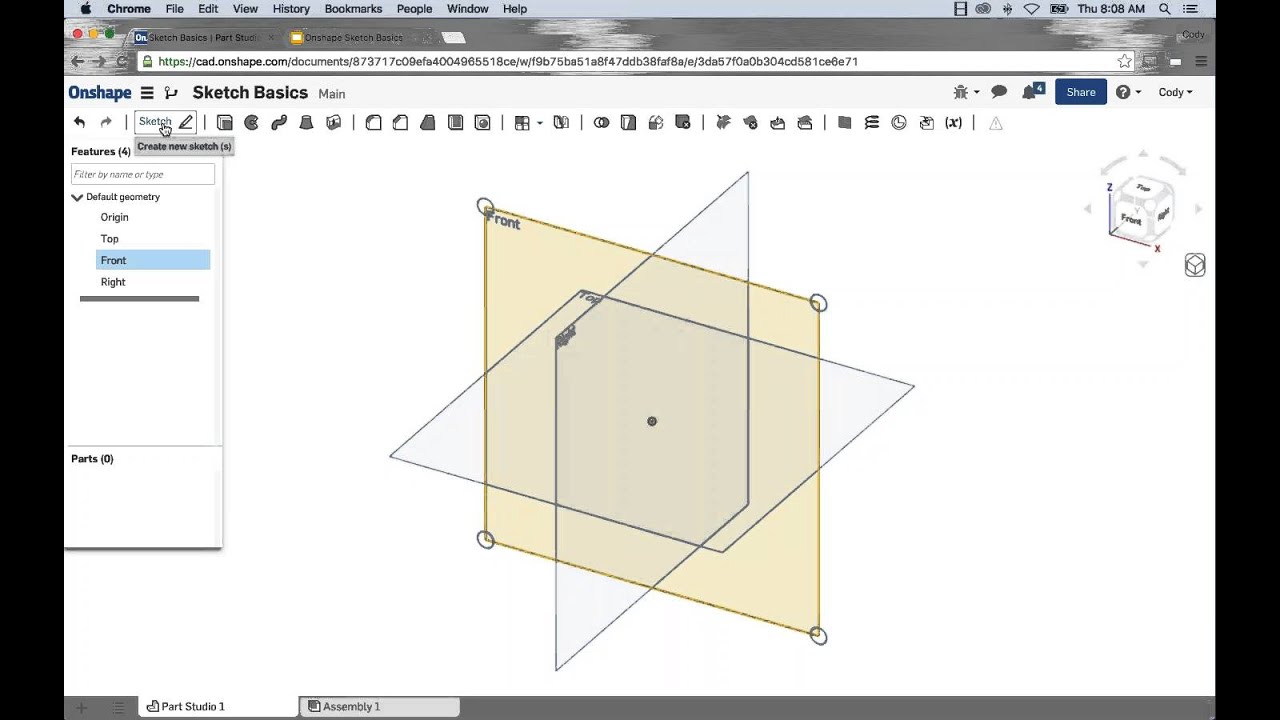Viewport: 1280px width, 720px height.
Task: Select the Transform tool icon
Action: [x=656, y=123]
